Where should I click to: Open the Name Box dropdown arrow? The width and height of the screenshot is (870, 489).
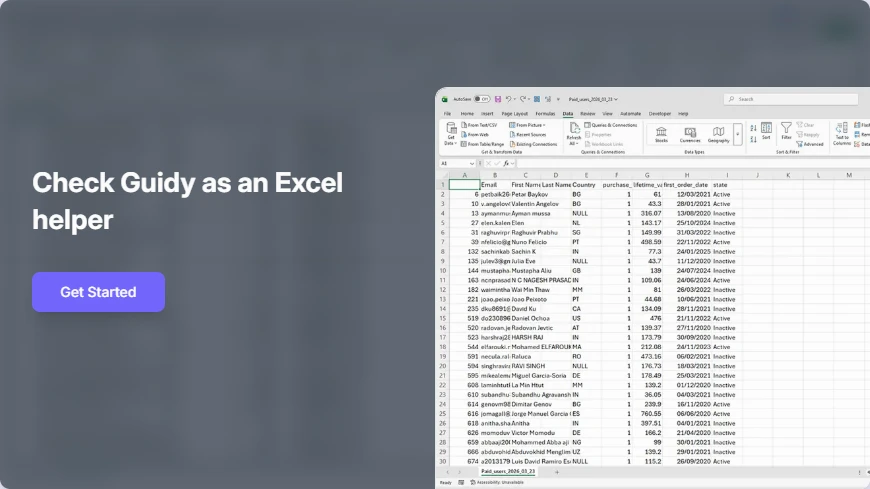click(x=472, y=164)
